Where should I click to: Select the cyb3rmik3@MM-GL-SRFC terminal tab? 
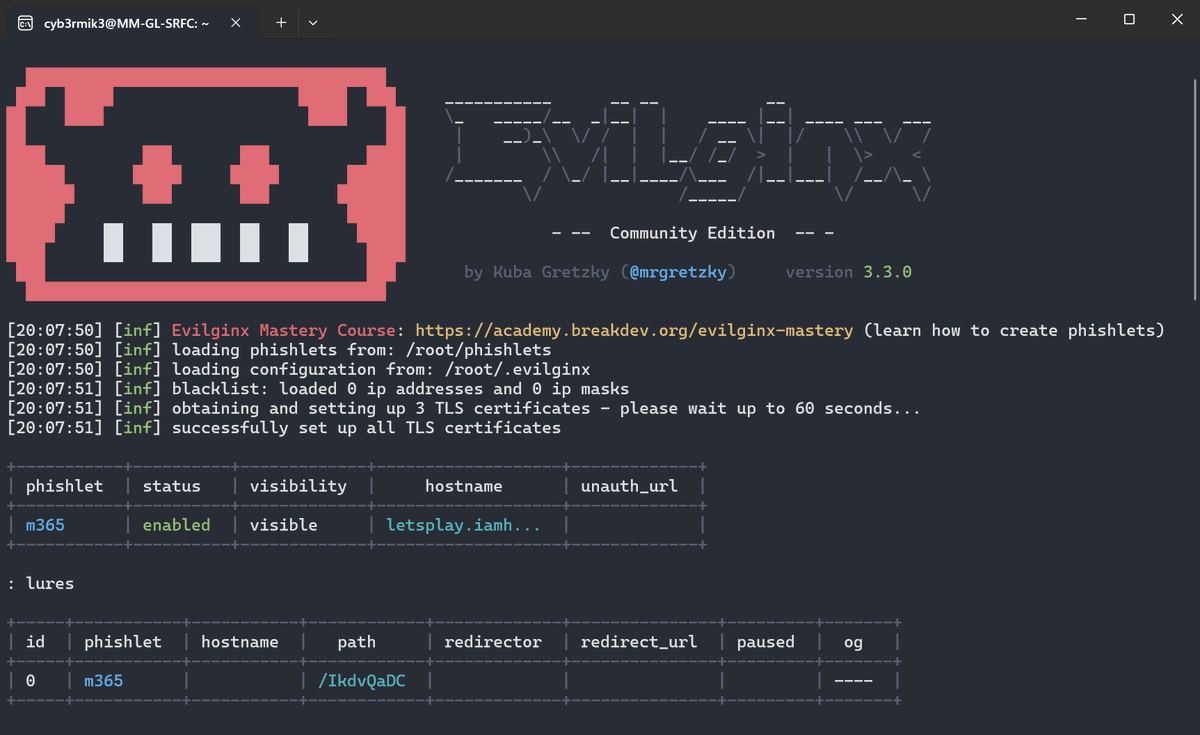[x=132, y=22]
